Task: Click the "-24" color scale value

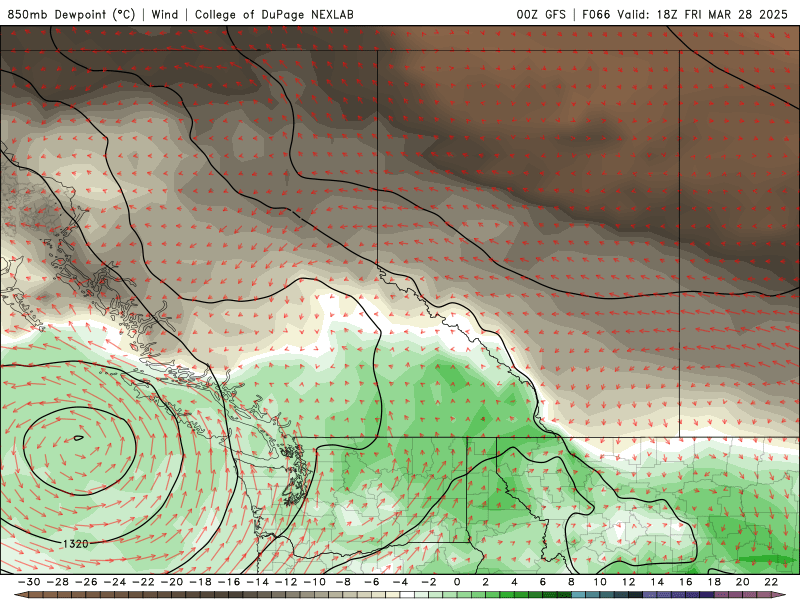Action: 114,582
